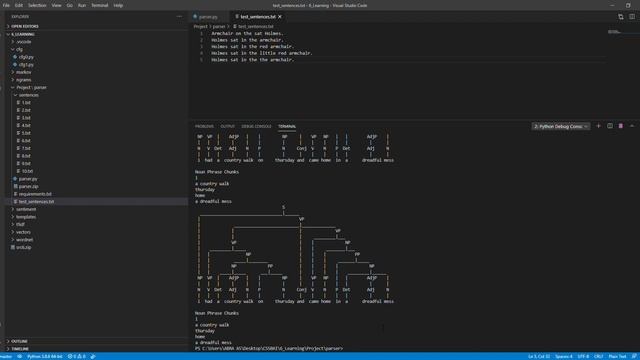640x360 pixels.
Task: Switch to the Debug Console tab
Action: [x=256, y=127]
